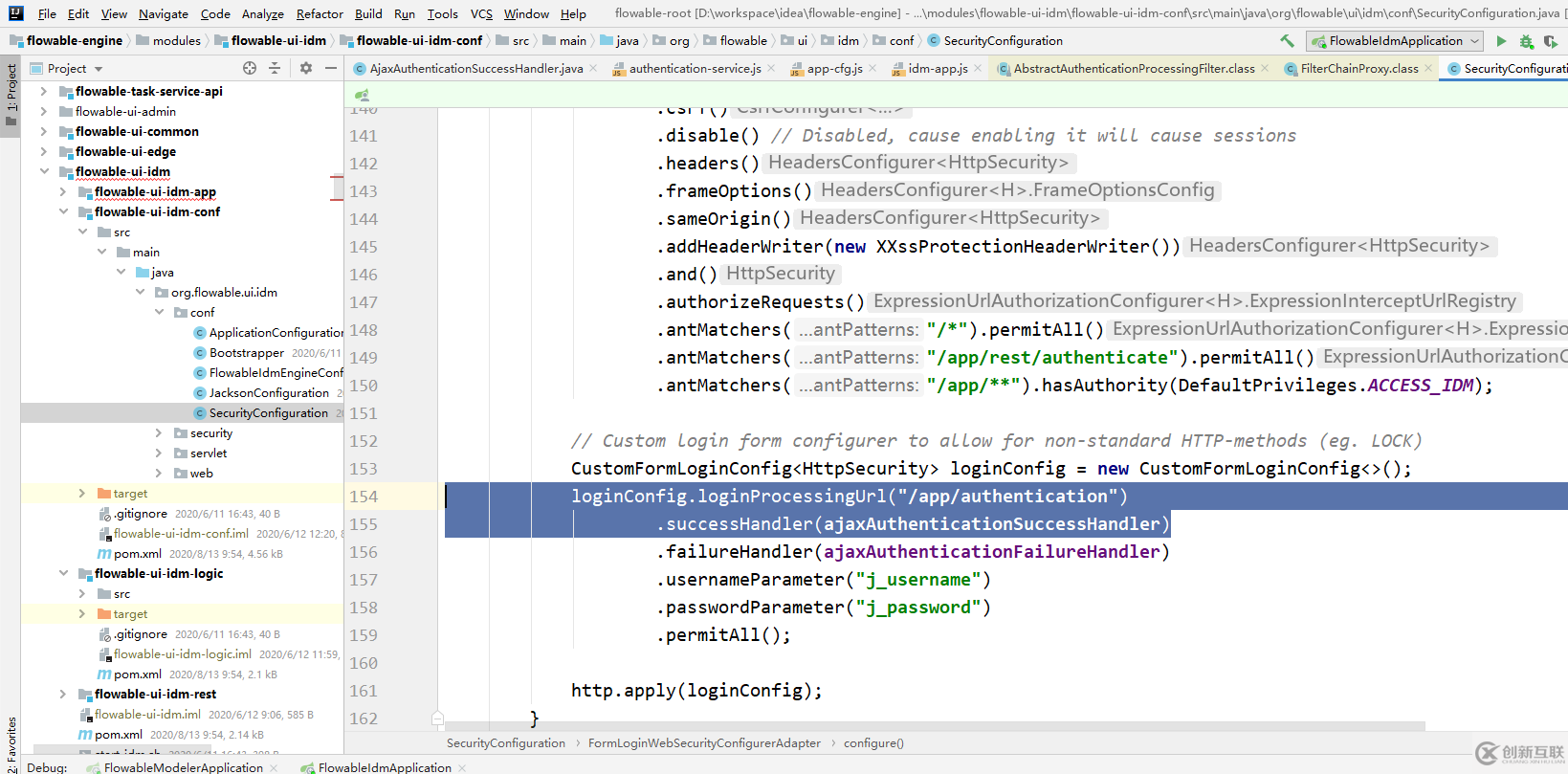The image size is (1568, 774).
Task: Collapse the flowable-ui-idm-conf module
Action: (63, 211)
